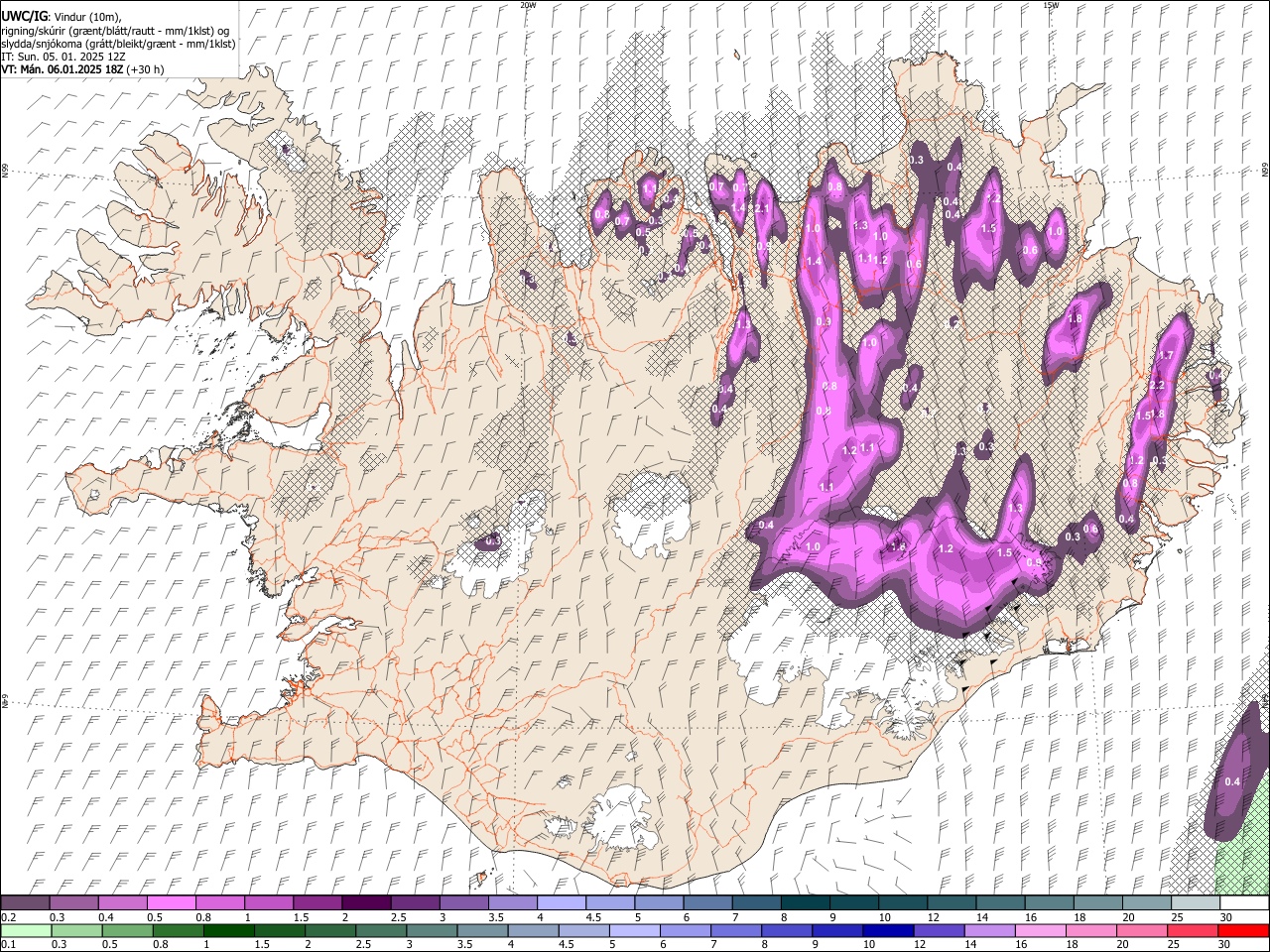
Task: Click the '1.7' snowfall value on the map
Action: 1167,355
